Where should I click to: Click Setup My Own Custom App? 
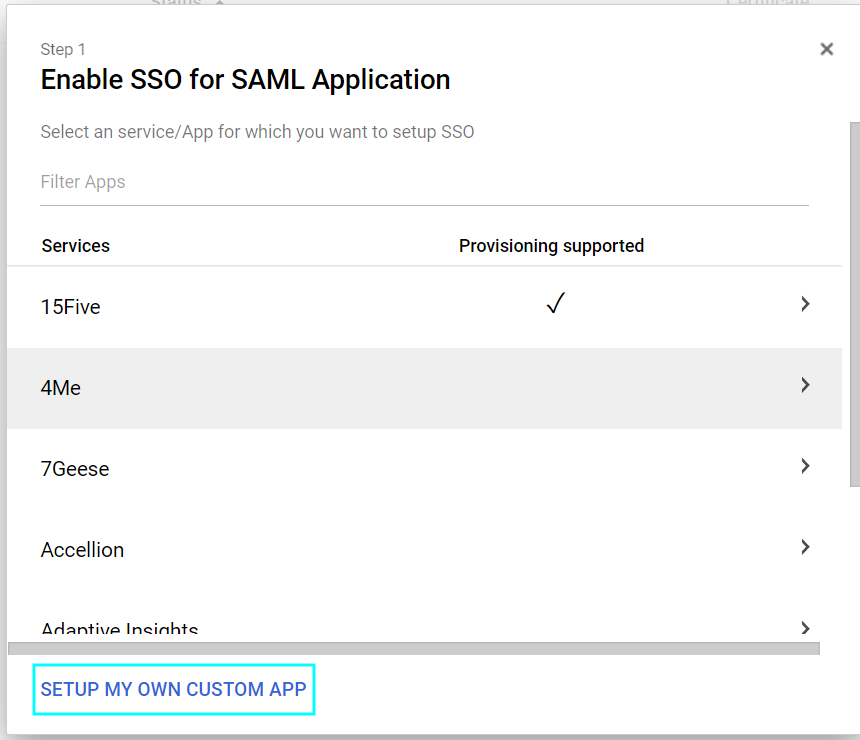[174, 689]
